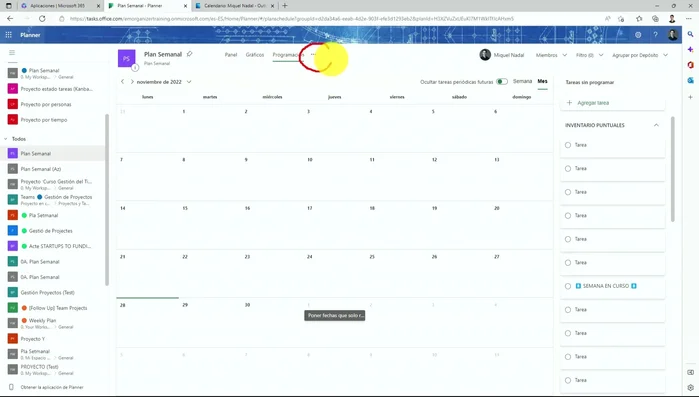Open Gestión Proyectos (Test) plan

[x=53, y=292]
